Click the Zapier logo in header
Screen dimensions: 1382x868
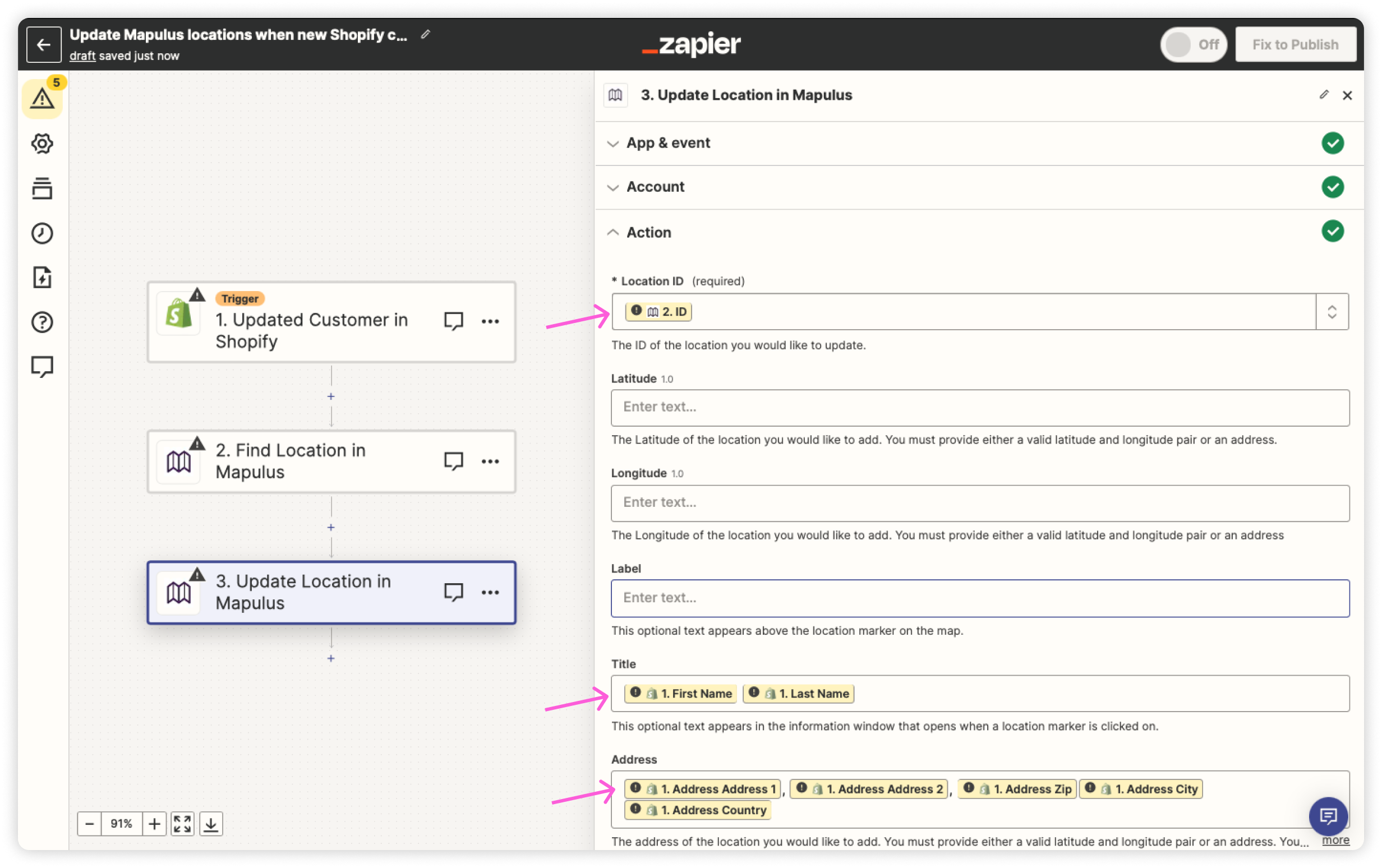click(691, 45)
